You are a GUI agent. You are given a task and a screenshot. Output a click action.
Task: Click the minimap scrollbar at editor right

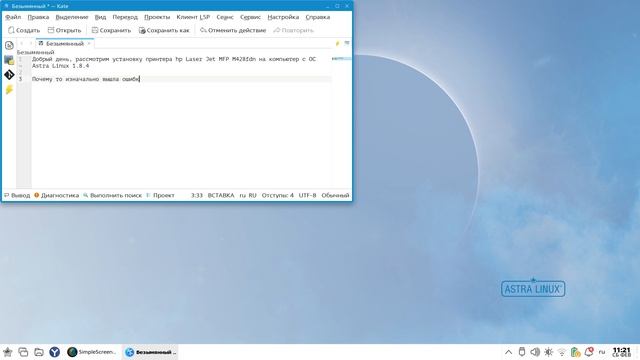coord(342,122)
